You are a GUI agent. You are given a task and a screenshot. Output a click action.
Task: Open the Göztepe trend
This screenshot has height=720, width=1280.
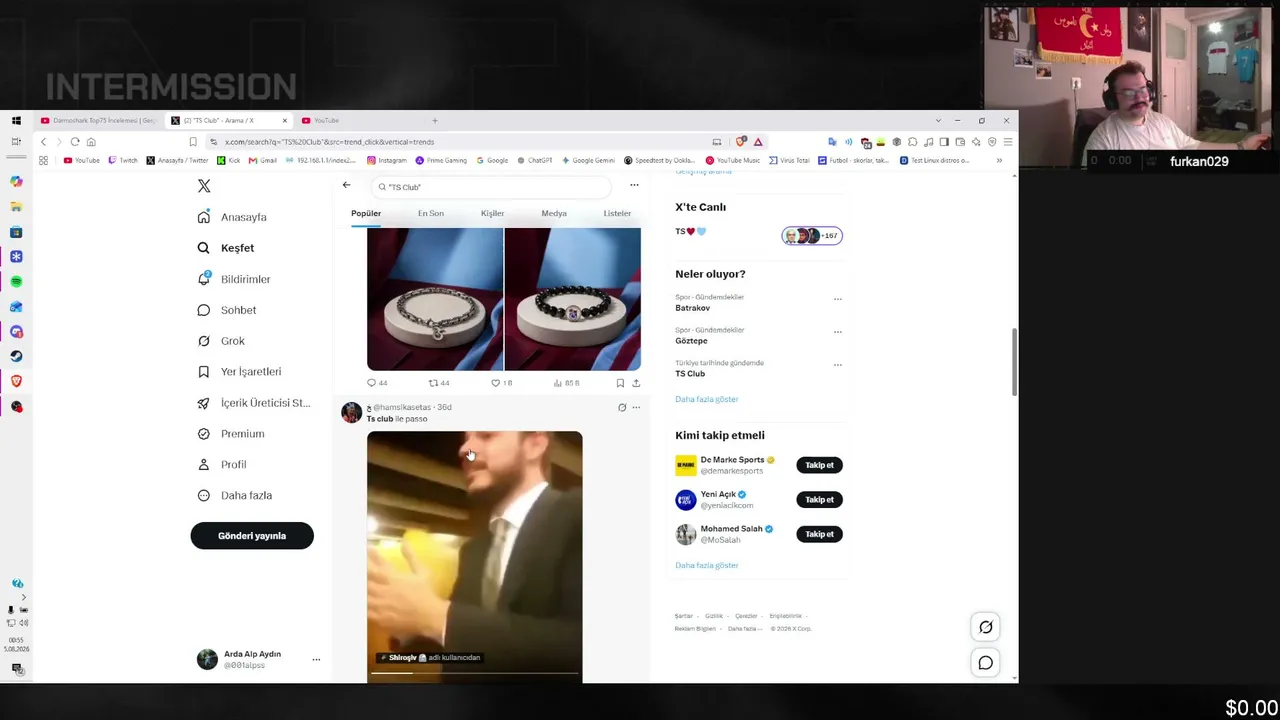tap(691, 341)
